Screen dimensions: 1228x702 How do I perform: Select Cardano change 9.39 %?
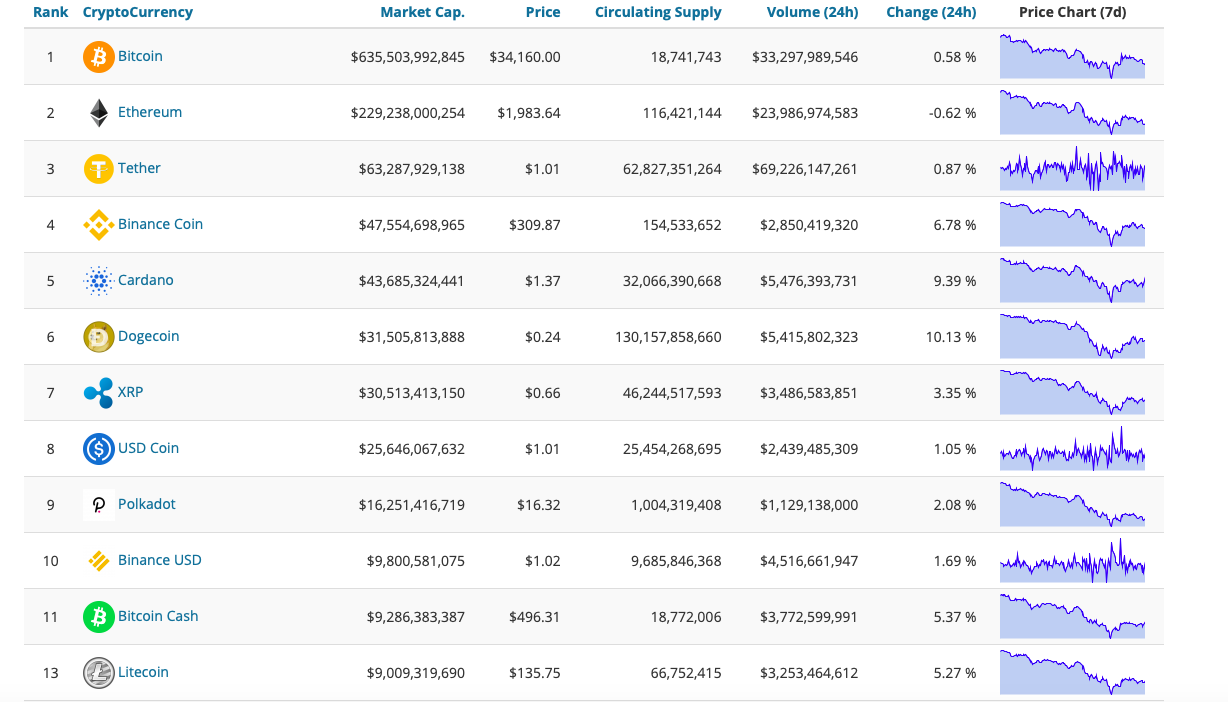[955, 281]
